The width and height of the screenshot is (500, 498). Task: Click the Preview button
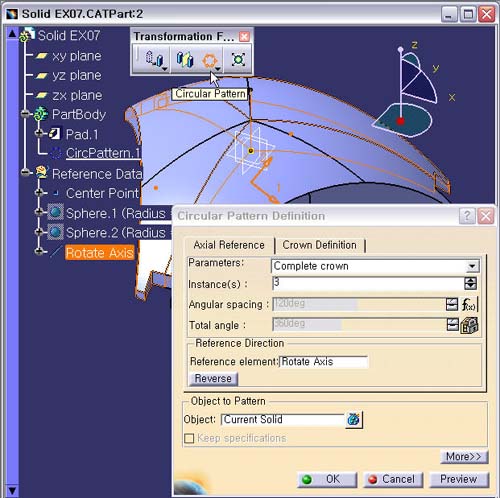(459, 479)
